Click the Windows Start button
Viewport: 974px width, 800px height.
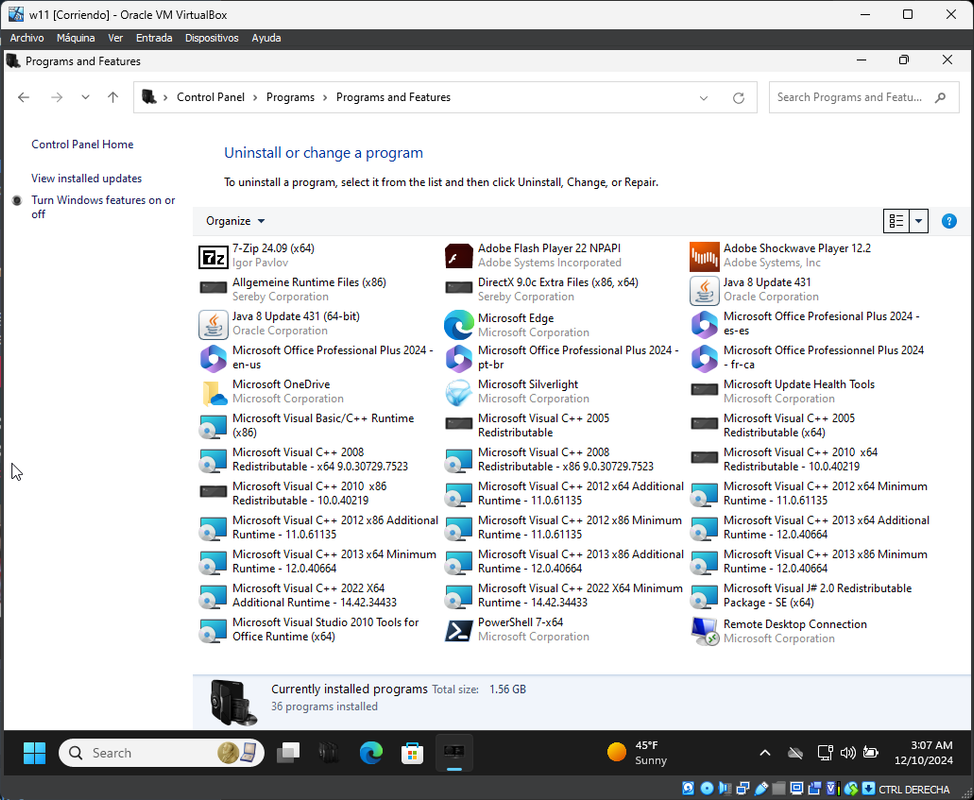click(34, 753)
